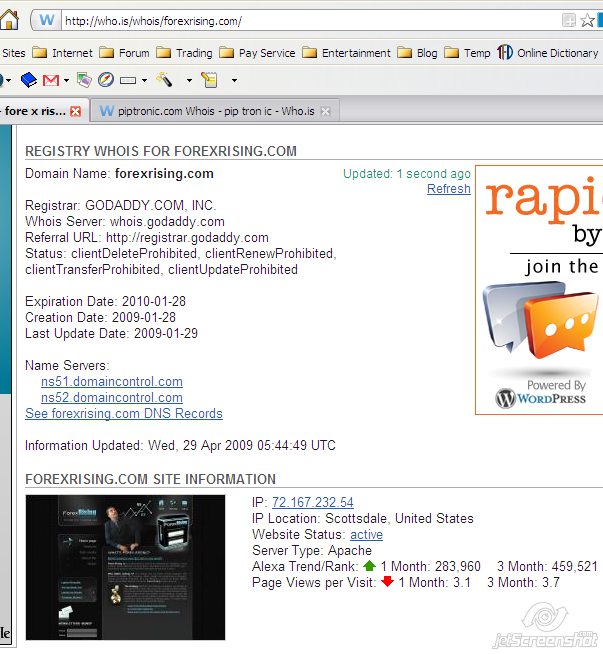The height and width of the screenshot is (654, 603).
Task: Click the FOREXRISING.COM SITE INFORMATION heading
Action: click(x=151, y=479)
